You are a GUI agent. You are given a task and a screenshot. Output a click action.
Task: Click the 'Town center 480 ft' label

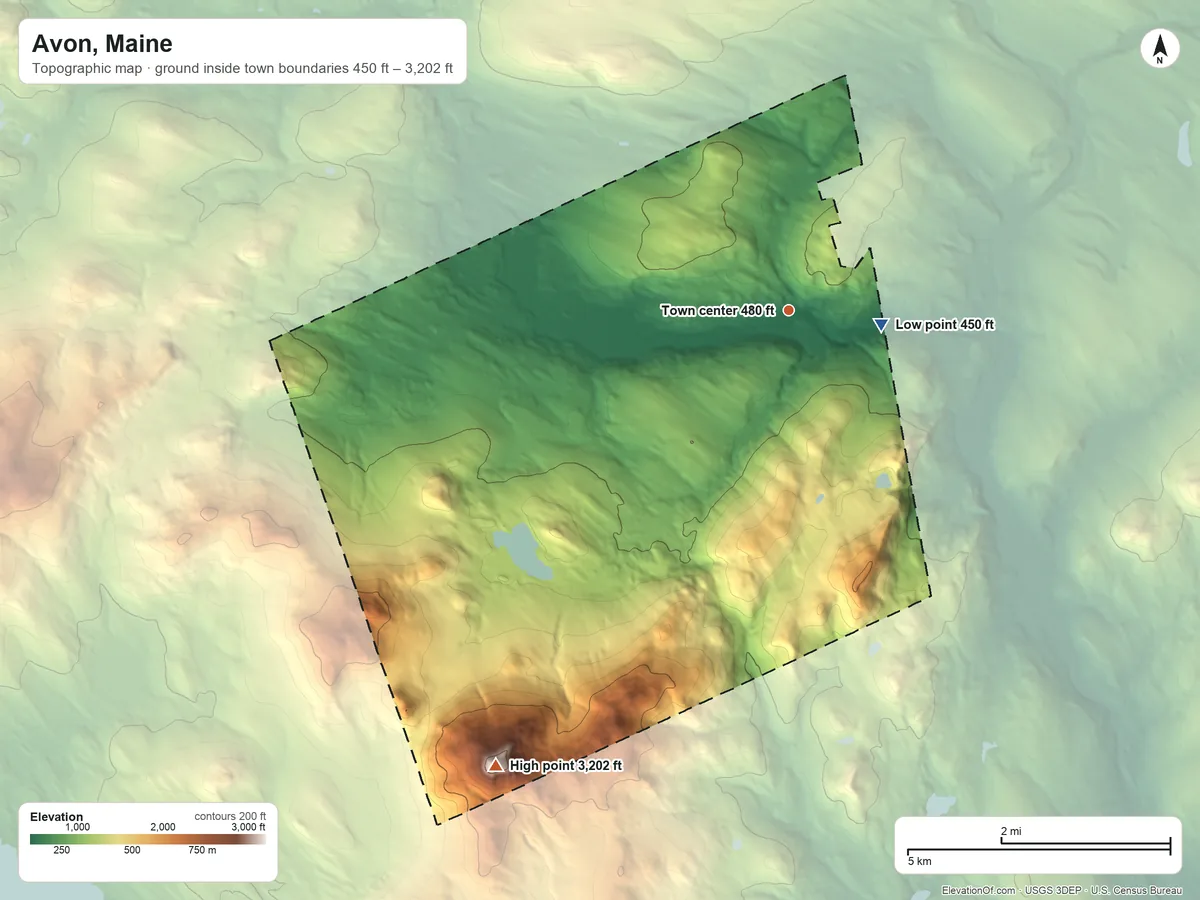718,311
